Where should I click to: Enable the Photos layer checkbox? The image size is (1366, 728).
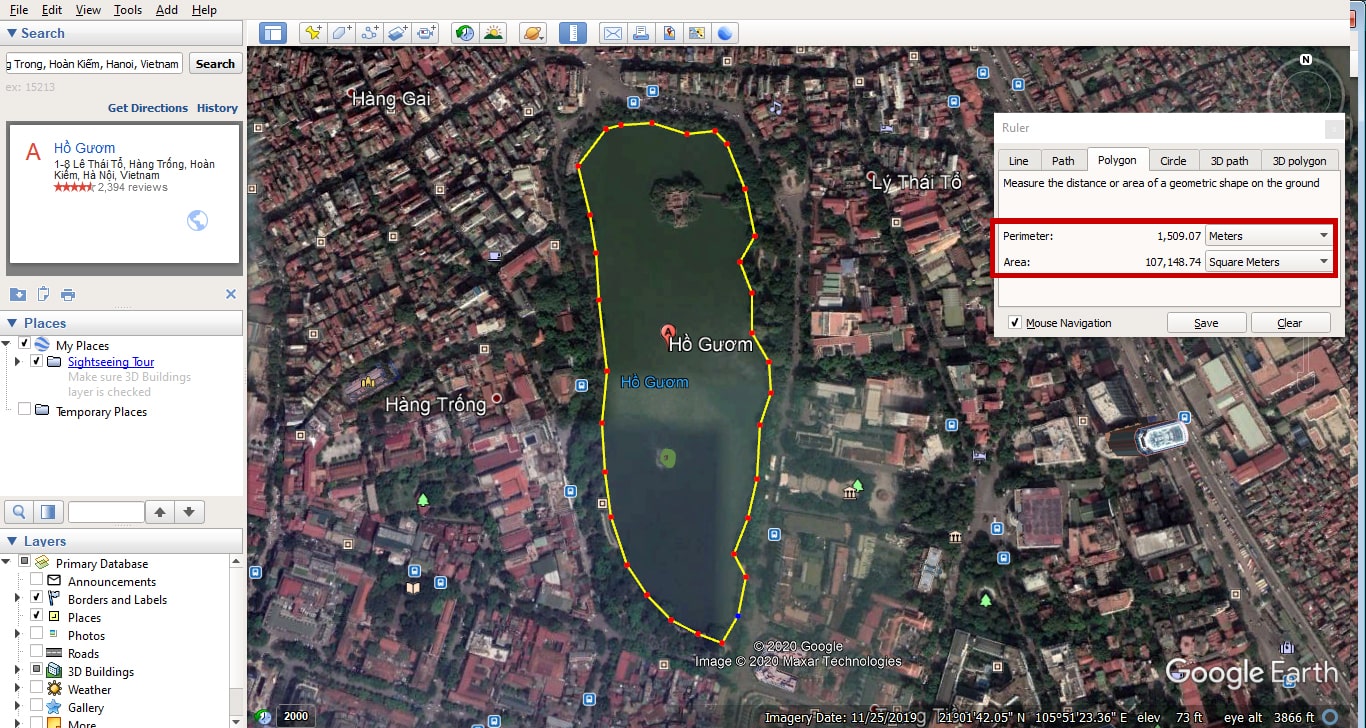(37, 633)
